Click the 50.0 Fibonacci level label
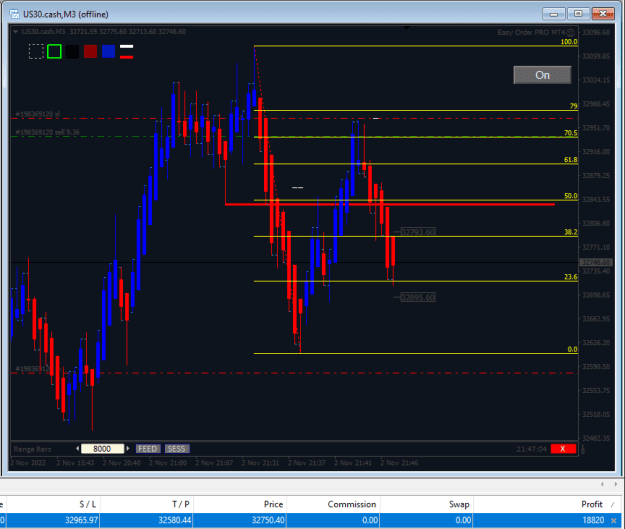The height and width of the screenshot is (529, 625). point(570,196)
